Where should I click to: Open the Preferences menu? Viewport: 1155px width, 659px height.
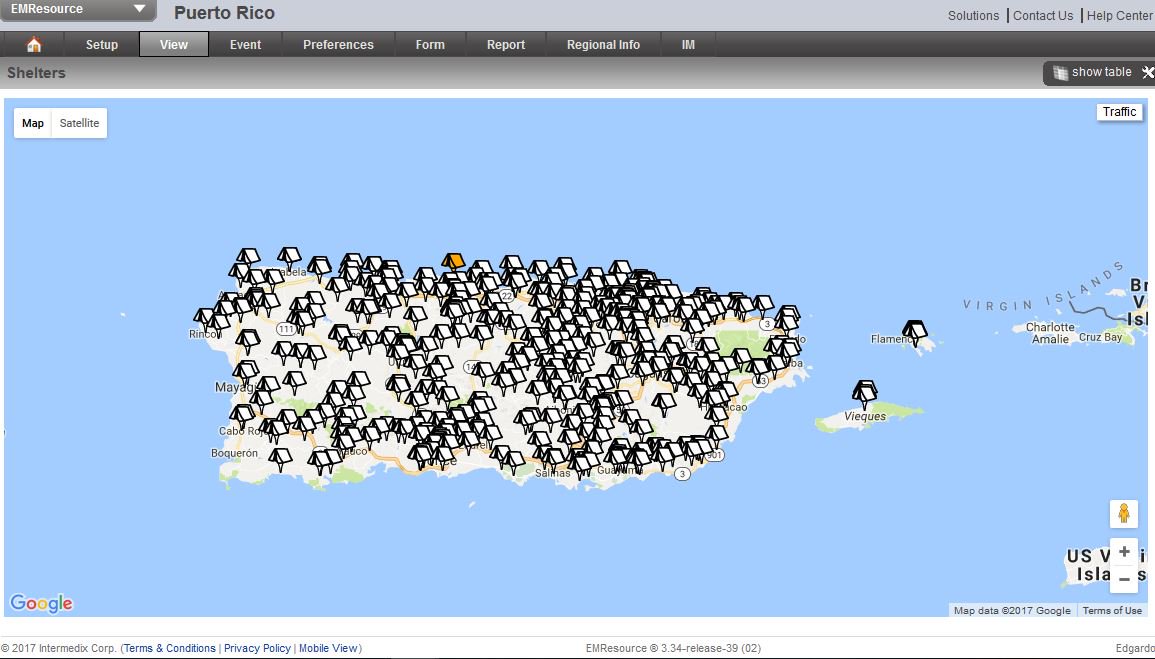click(x=338, y=45)
